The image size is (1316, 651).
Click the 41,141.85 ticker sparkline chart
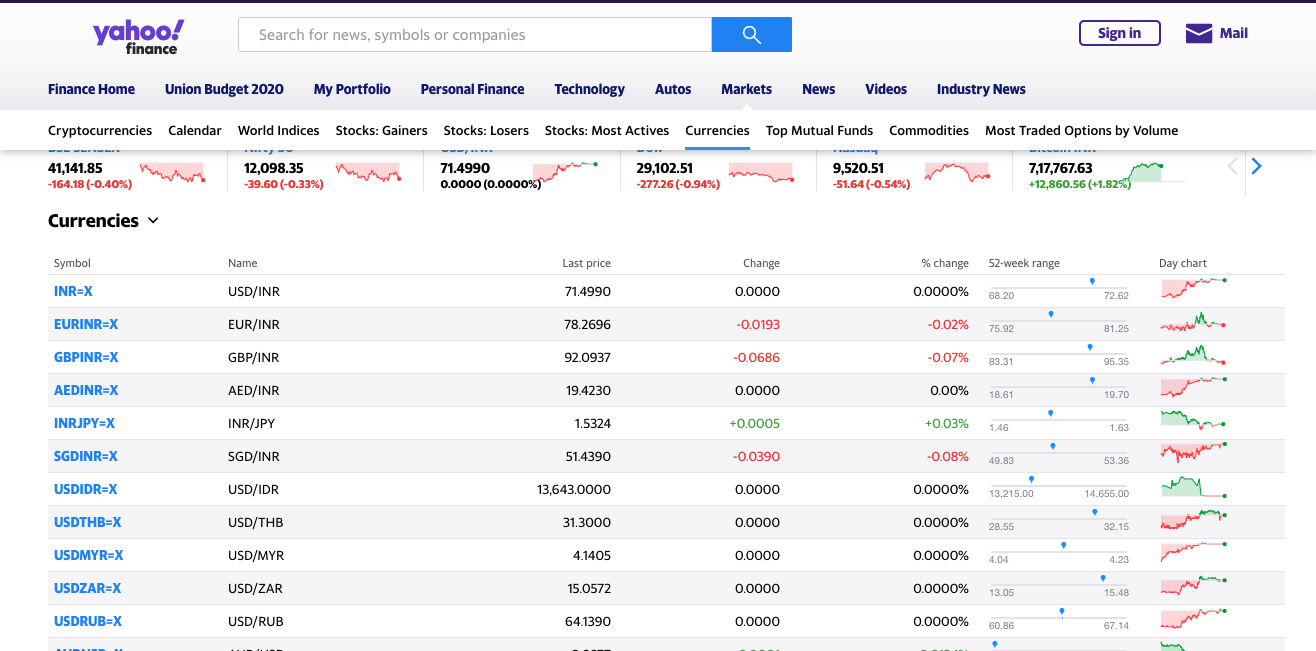[172, 172]
